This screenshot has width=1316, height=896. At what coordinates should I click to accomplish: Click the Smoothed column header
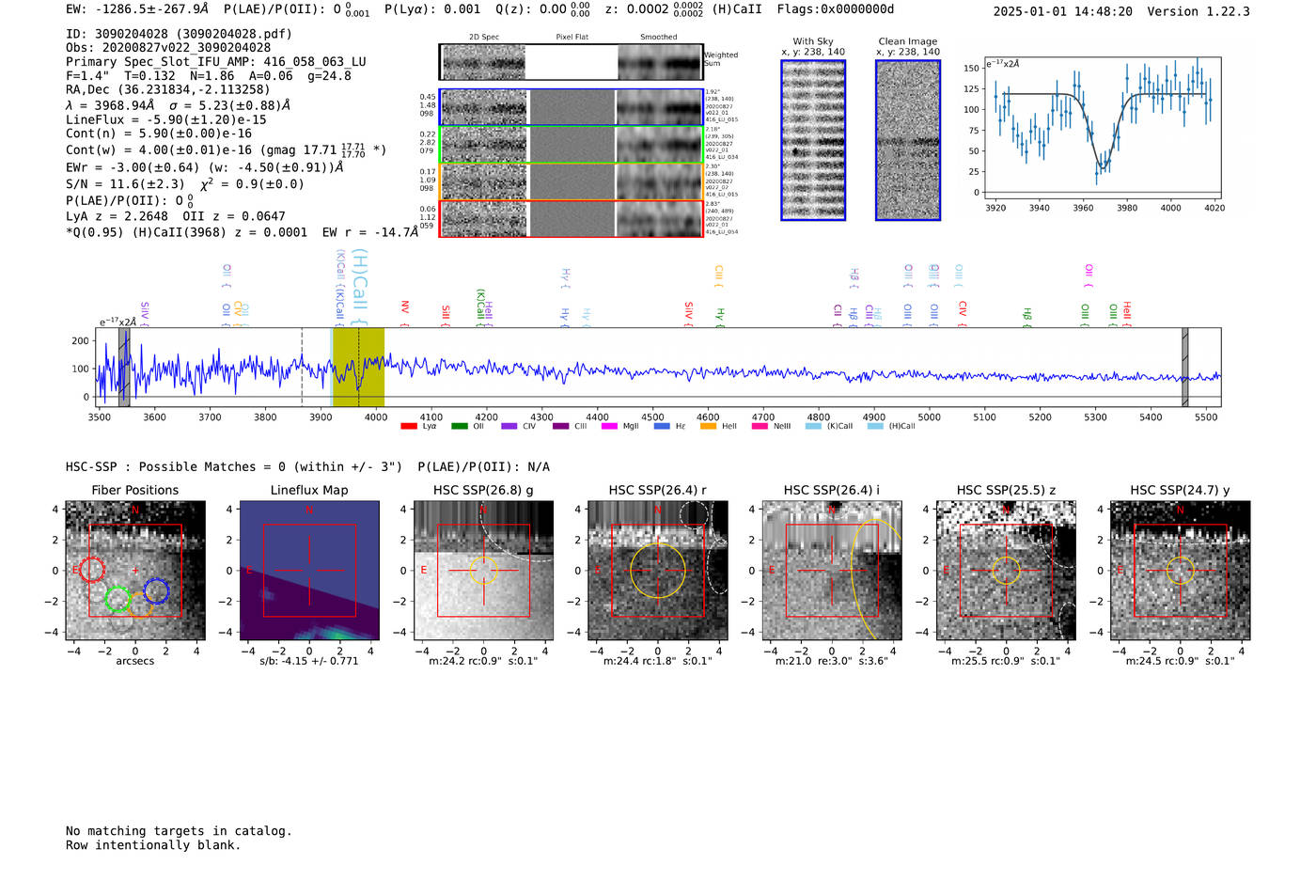point(659,38)
